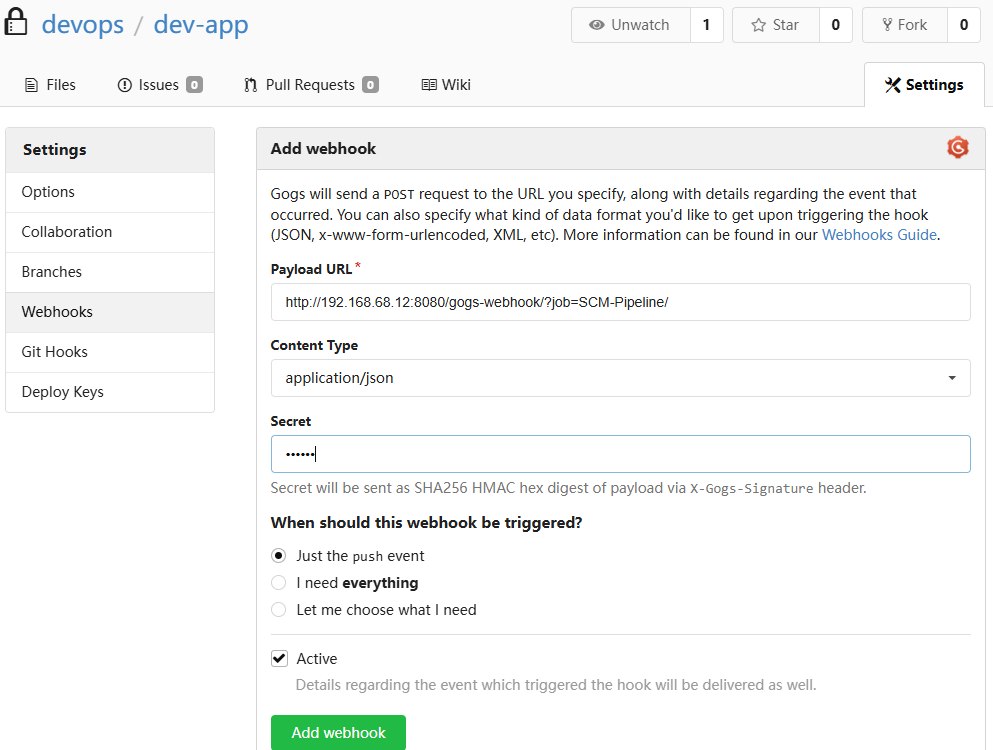Screen dimensions: 993x750
Task: Open the Pull Requests tab
Action: click(x=311, y=85)
